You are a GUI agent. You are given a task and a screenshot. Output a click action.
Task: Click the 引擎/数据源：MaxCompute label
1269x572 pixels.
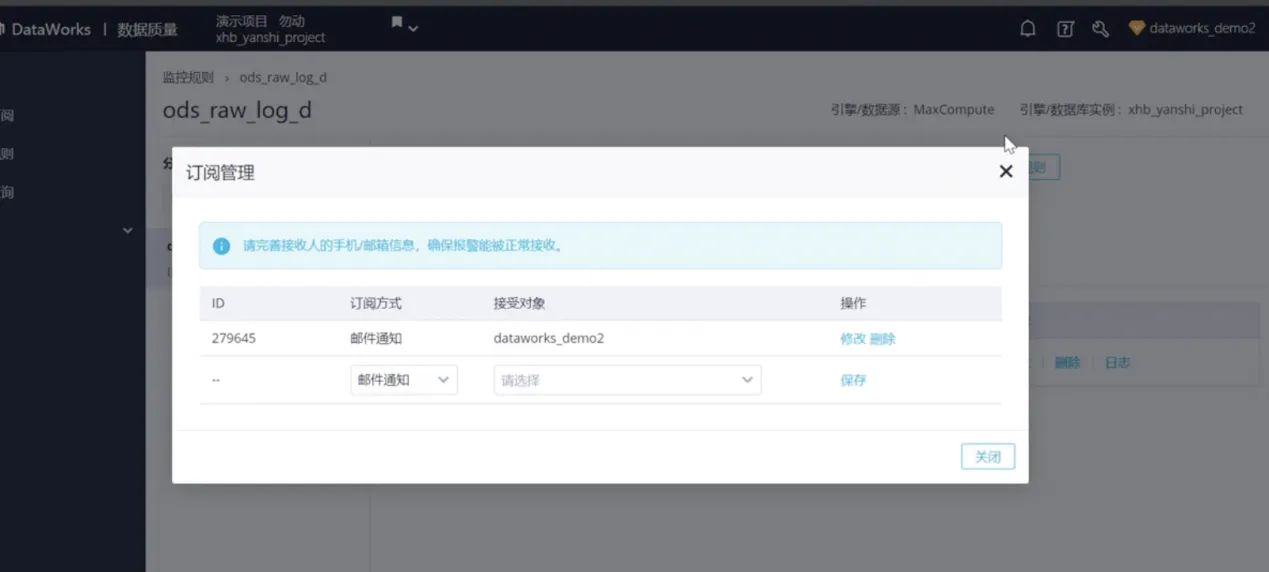click(x=912, y=109)
